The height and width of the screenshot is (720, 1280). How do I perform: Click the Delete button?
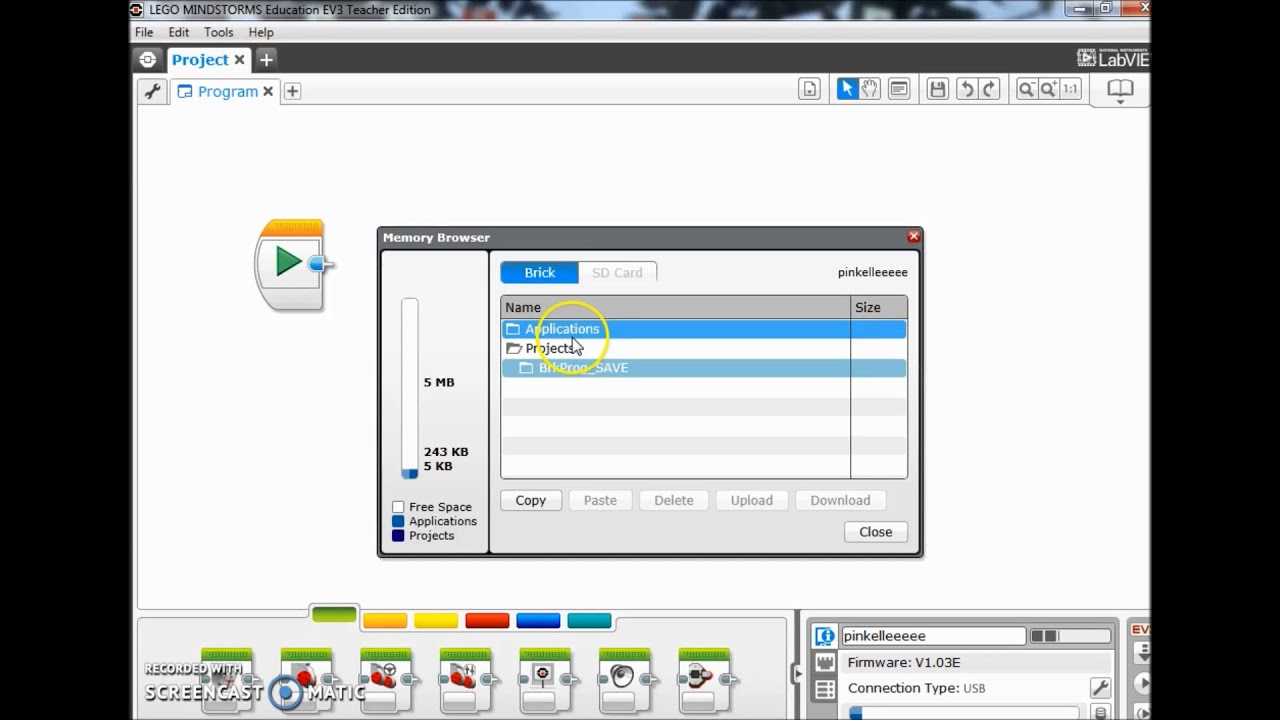674,500
